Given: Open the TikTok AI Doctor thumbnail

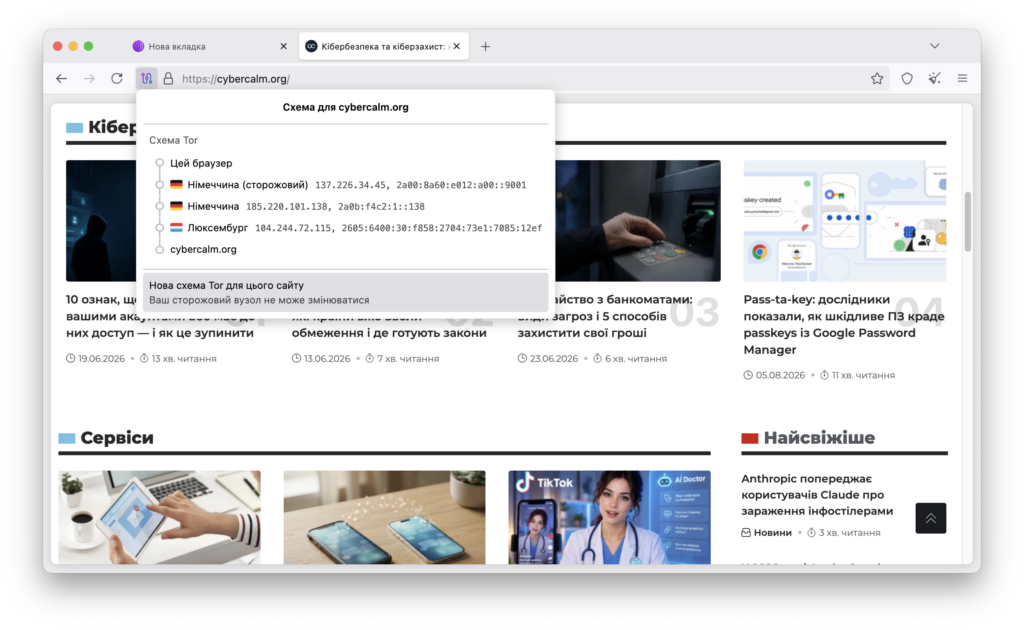Looking at the screenshot, I should click(609, 517).
